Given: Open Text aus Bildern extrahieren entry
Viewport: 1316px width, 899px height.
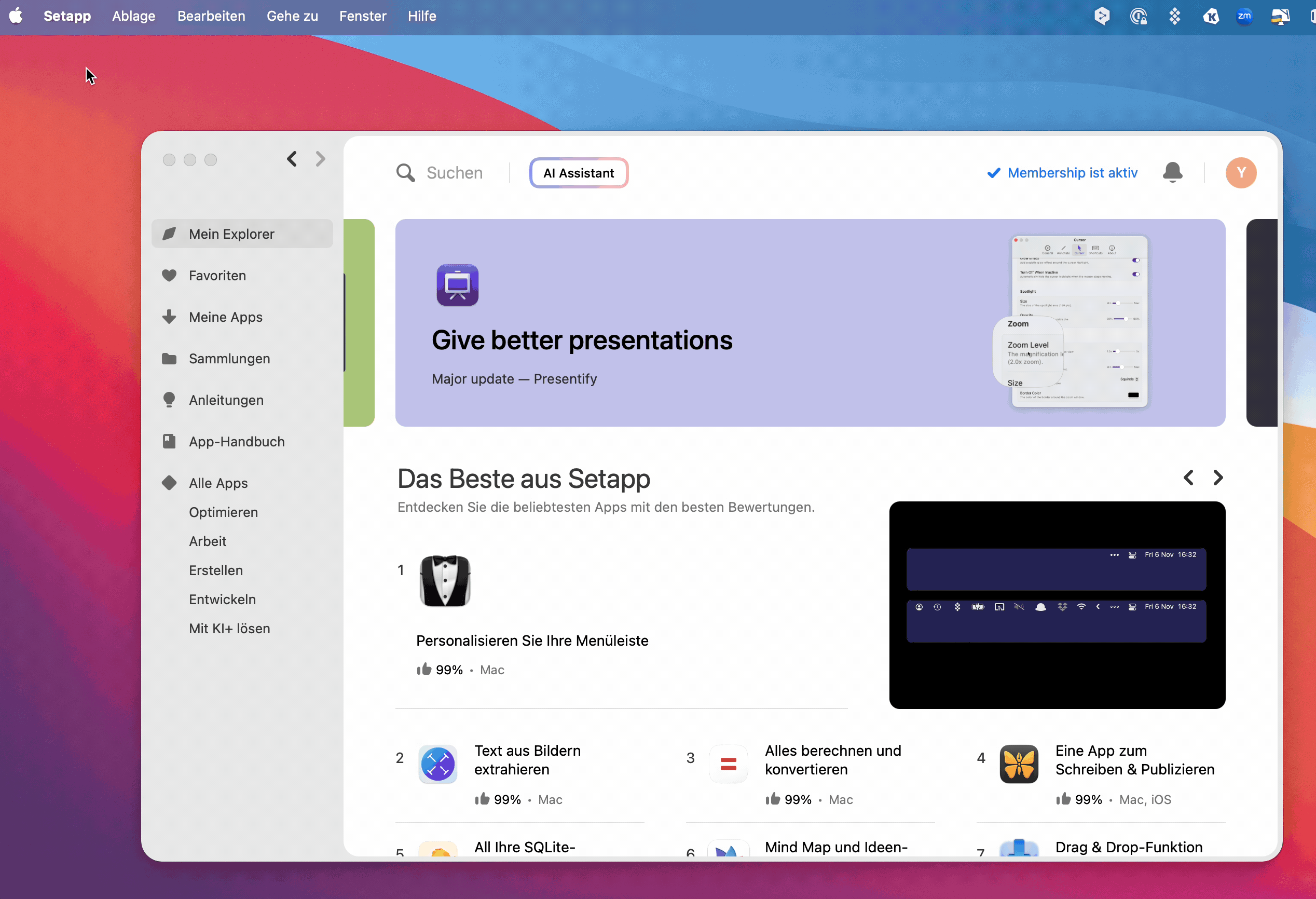Looking at the screenshot, I should (x=528, y=760).
